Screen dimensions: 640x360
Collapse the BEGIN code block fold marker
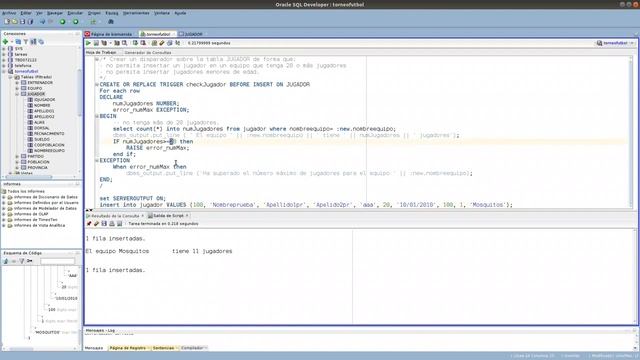(97, 116)
